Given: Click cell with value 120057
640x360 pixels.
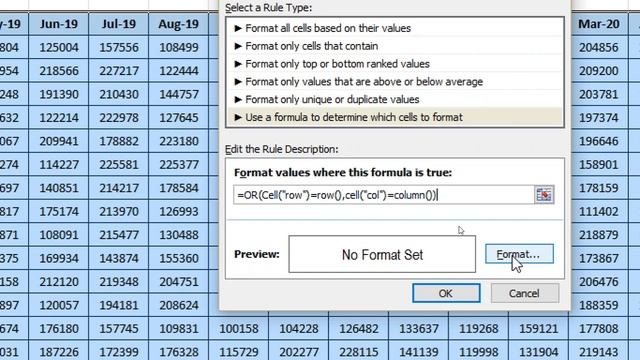Looking at the screenshot, I should coord(59,306).
